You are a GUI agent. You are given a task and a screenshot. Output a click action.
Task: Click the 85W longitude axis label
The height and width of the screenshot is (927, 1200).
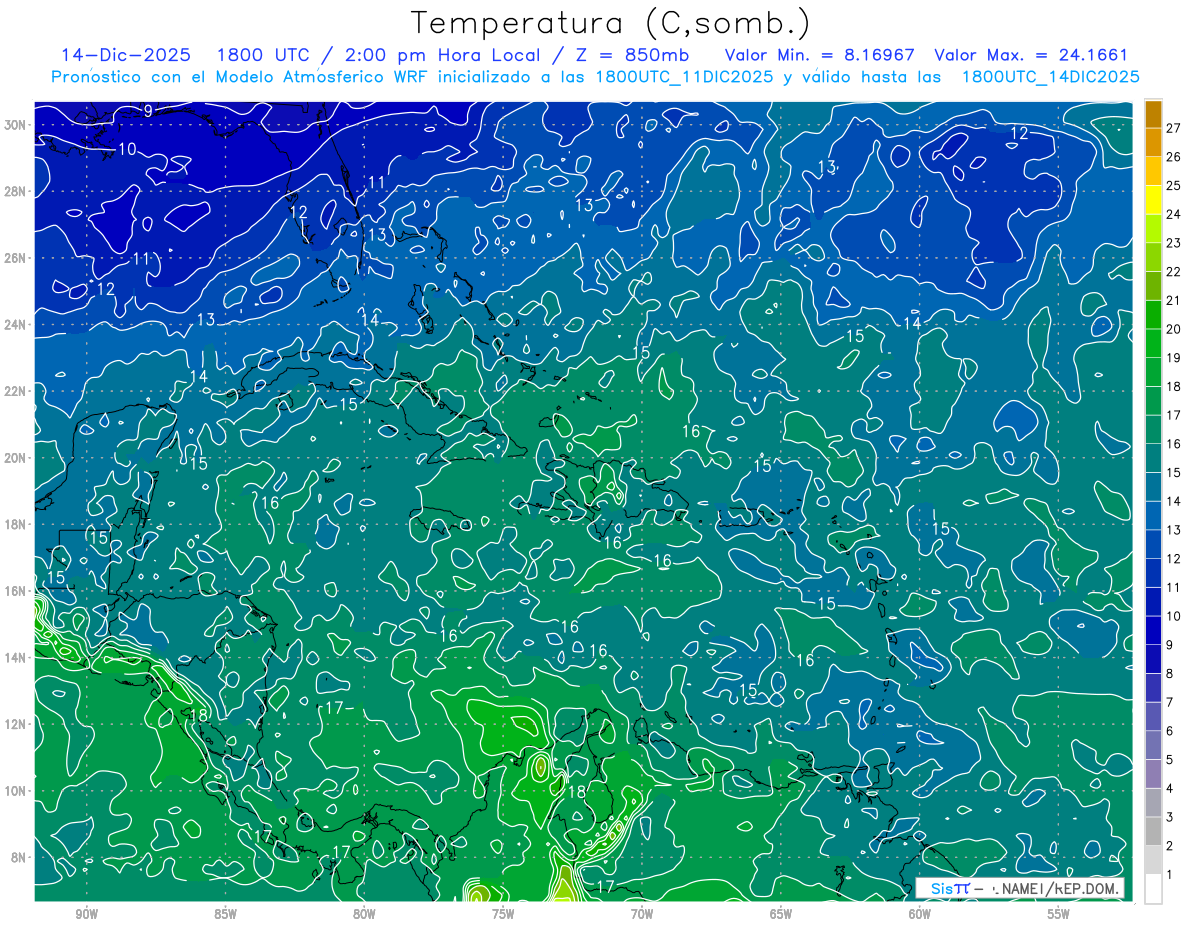pyautogui.click(x=225, y=914)
